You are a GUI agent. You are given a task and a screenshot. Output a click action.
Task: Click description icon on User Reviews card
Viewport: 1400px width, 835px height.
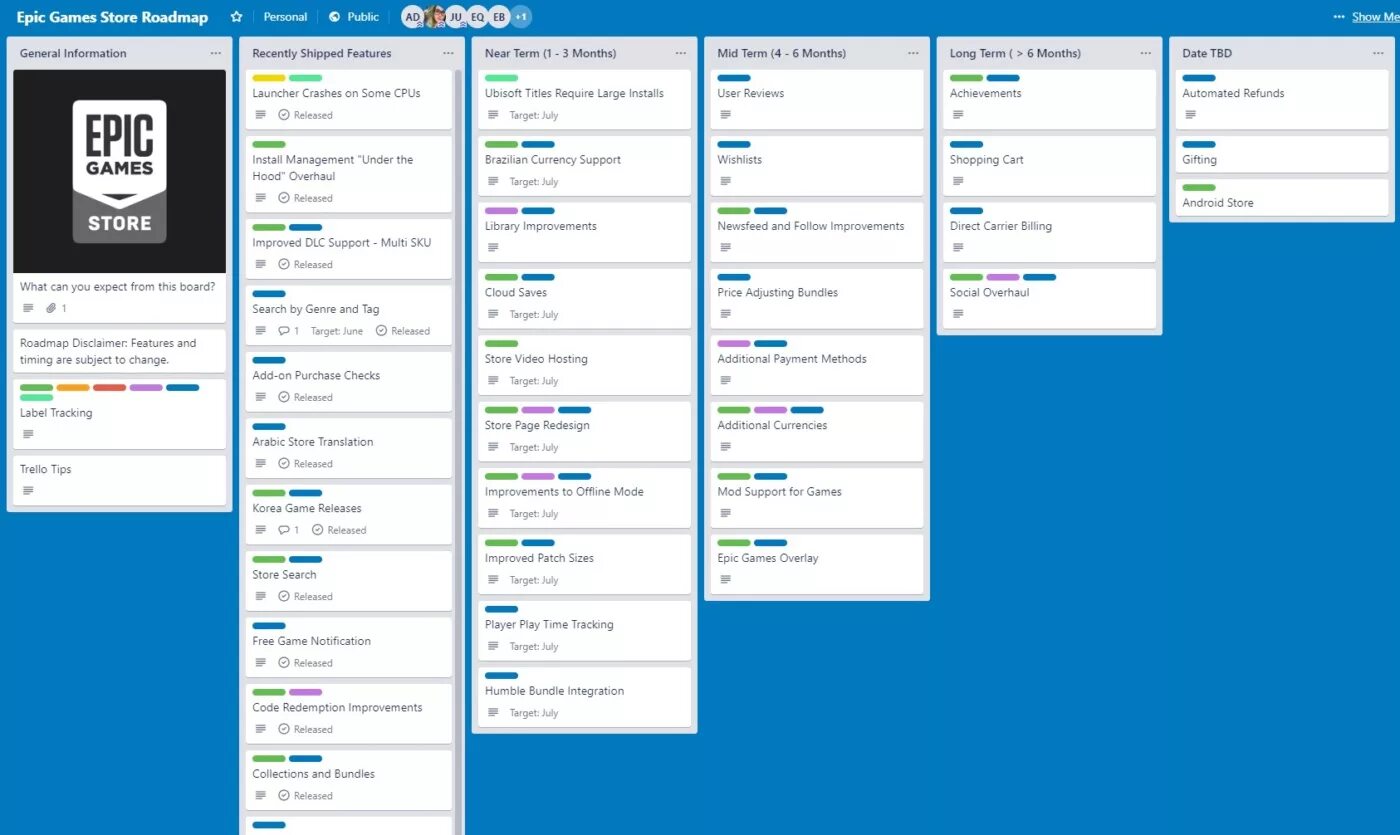click(725, 115)
